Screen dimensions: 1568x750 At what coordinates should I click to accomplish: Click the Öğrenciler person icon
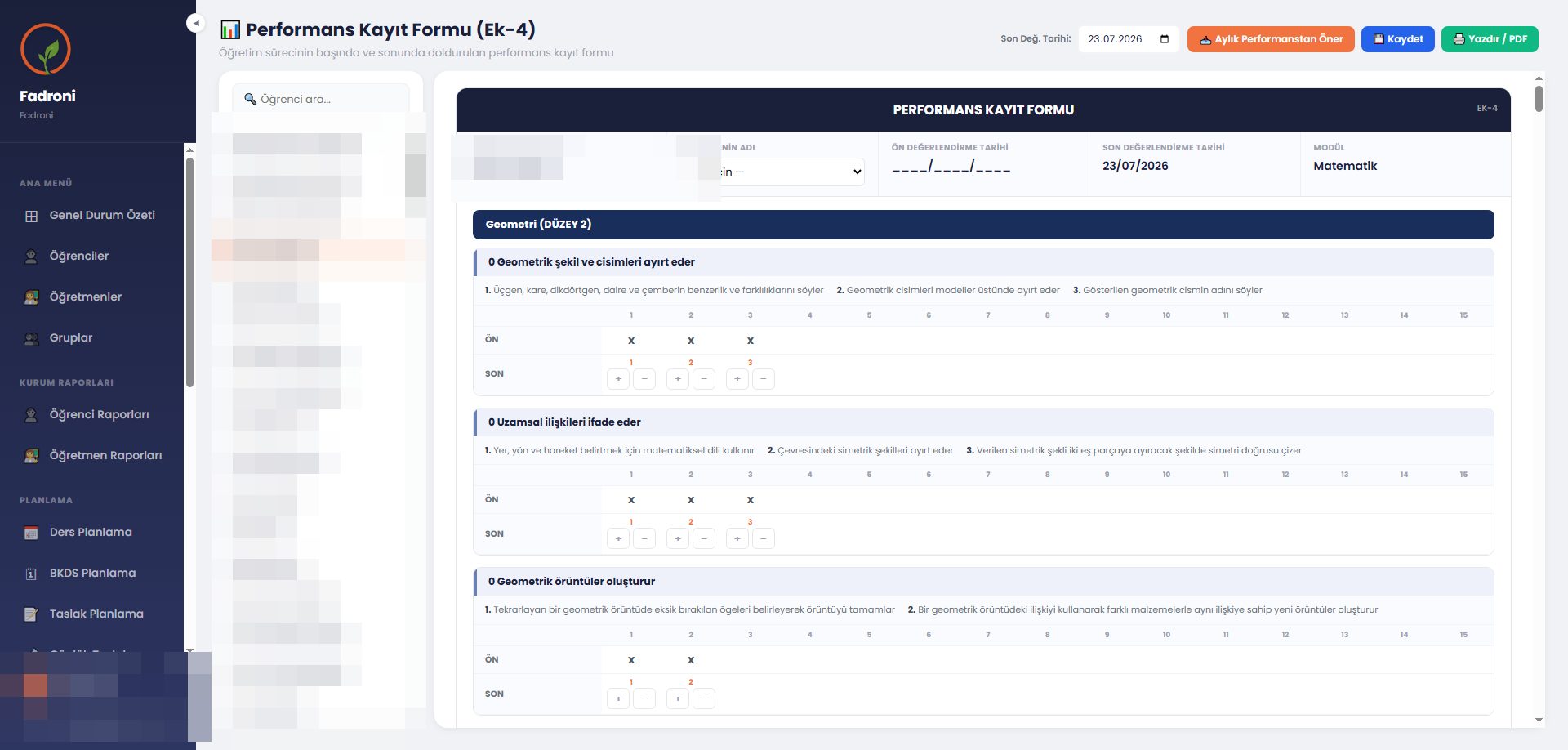31,257
